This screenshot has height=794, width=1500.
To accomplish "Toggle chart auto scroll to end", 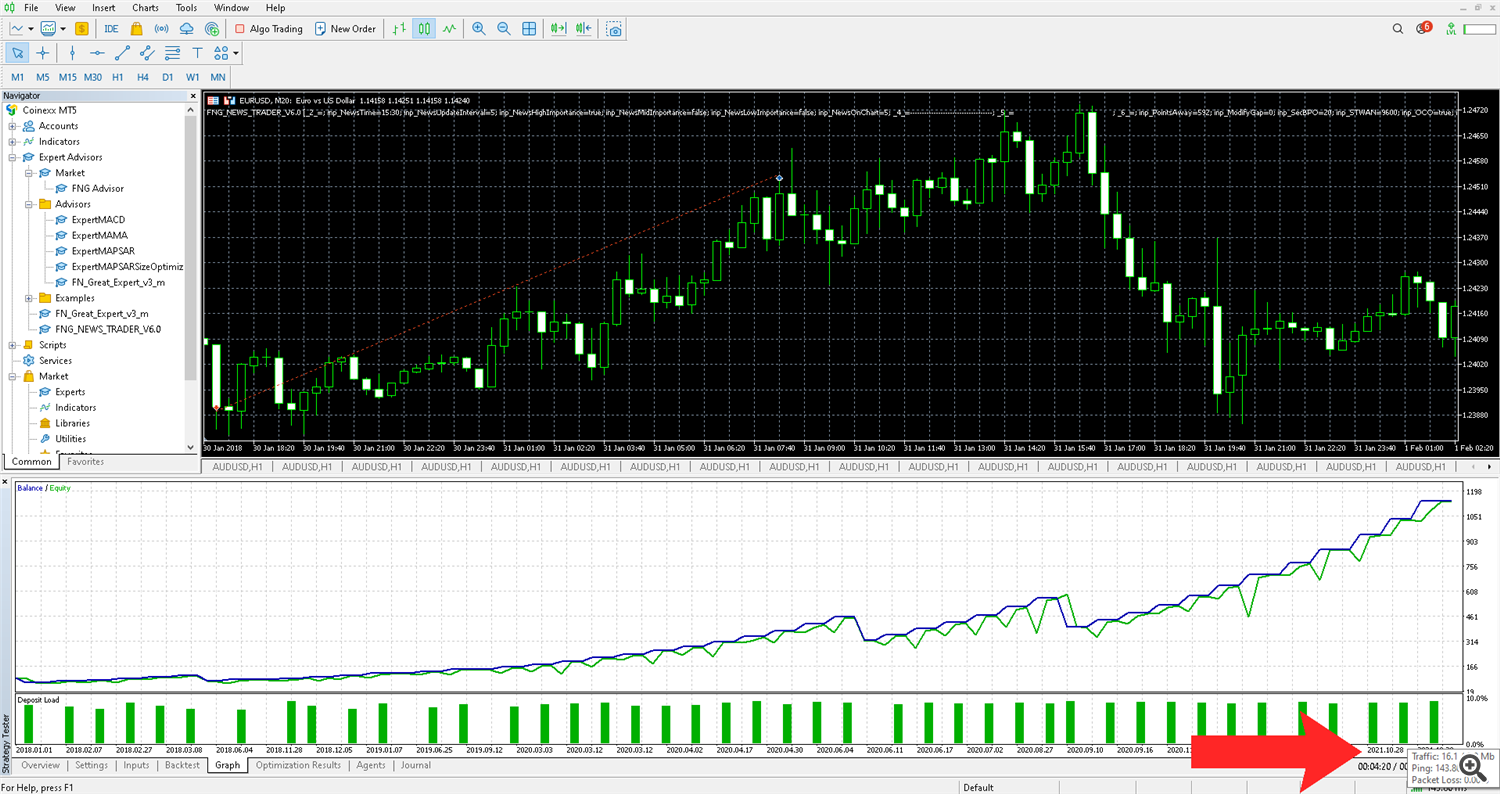I will pyautogui.click(x=559, y=29).
